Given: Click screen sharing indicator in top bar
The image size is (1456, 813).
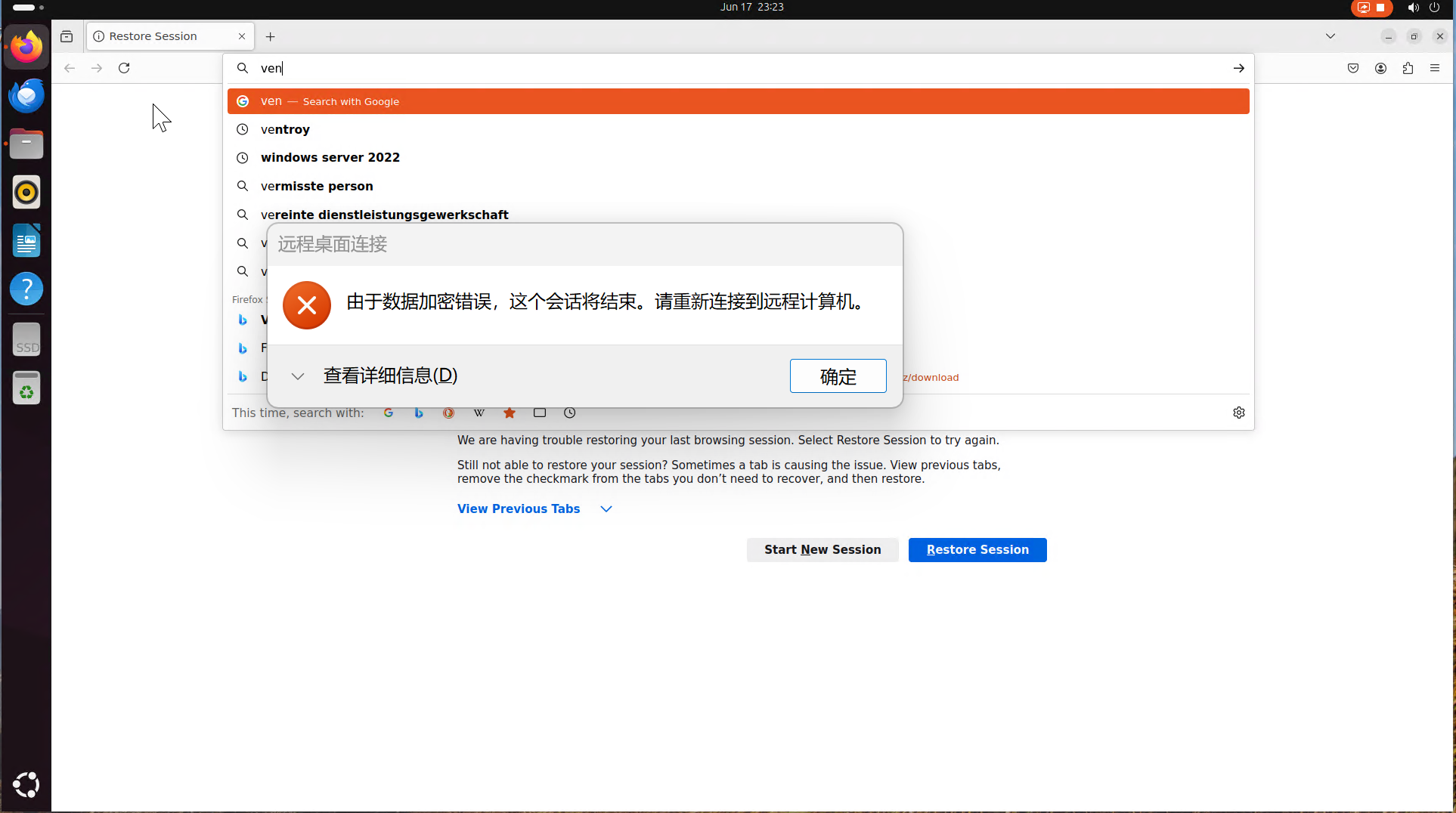Looking at the screenshot, I should point(1371,8).
